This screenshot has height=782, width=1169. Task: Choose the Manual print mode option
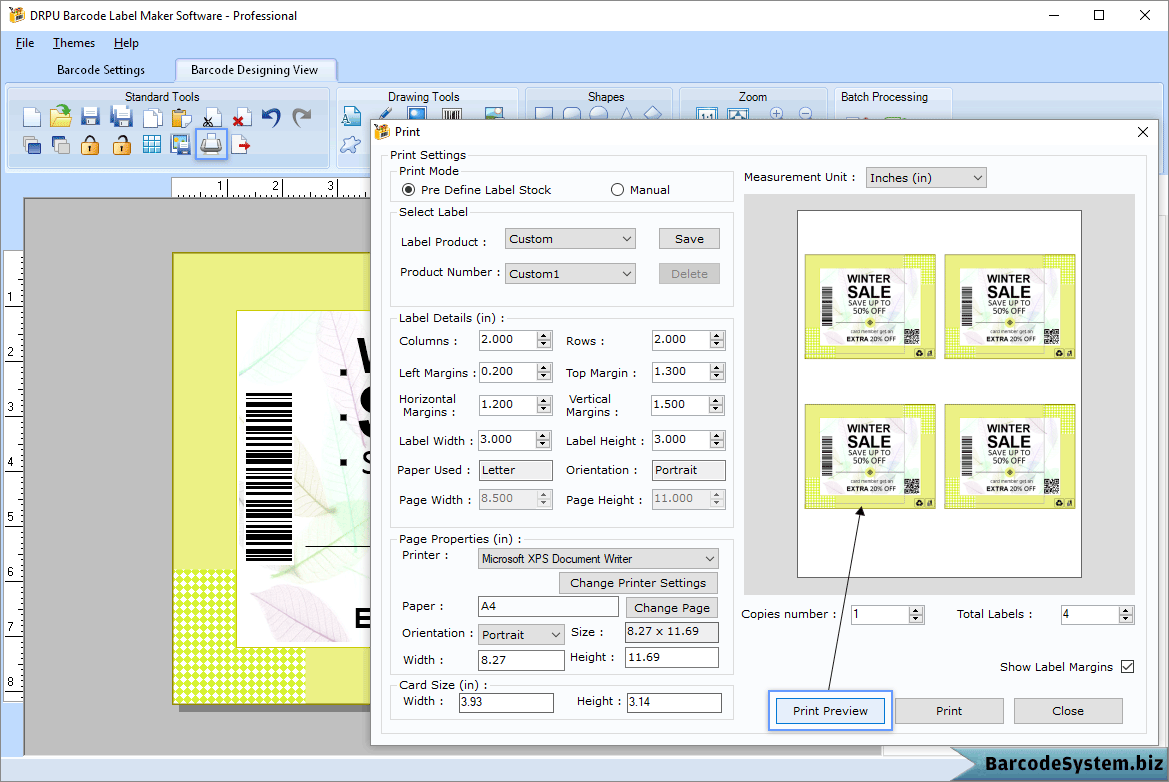[616, 190]
